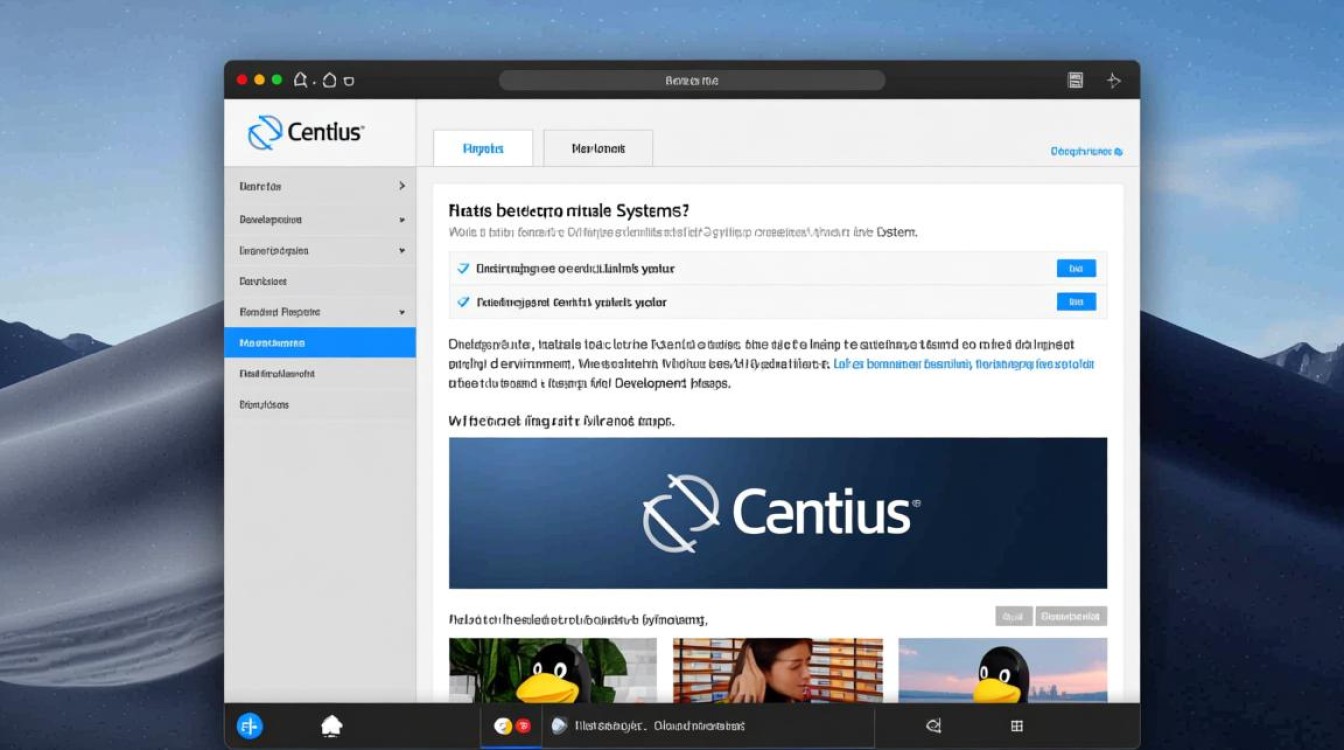Toggle the checkmark on the first list row

point(463,268)
